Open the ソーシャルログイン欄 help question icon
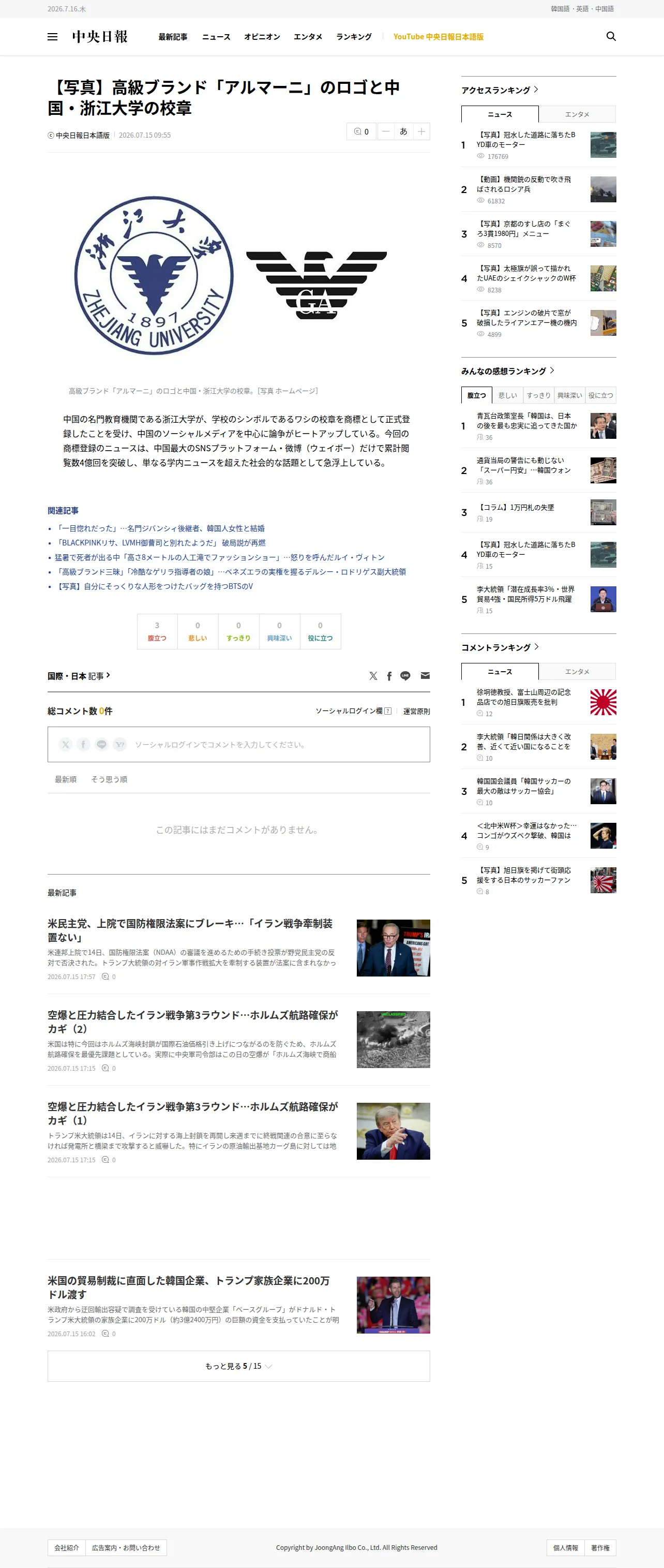Image resolution: width=664 pixels, height=1568 pixels. [x=388, y=711]
